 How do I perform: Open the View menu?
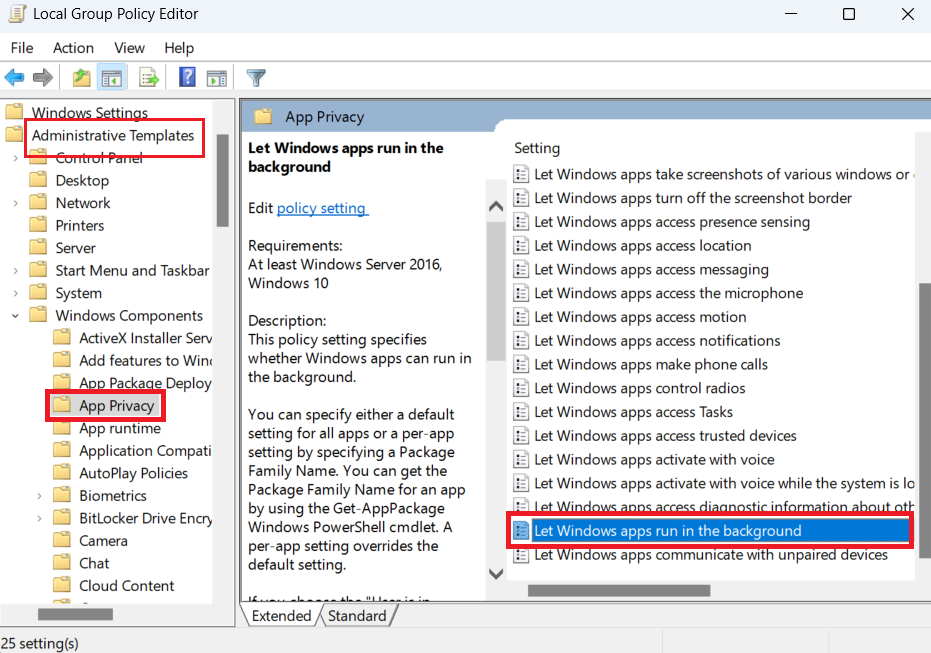tap(129, 47)
